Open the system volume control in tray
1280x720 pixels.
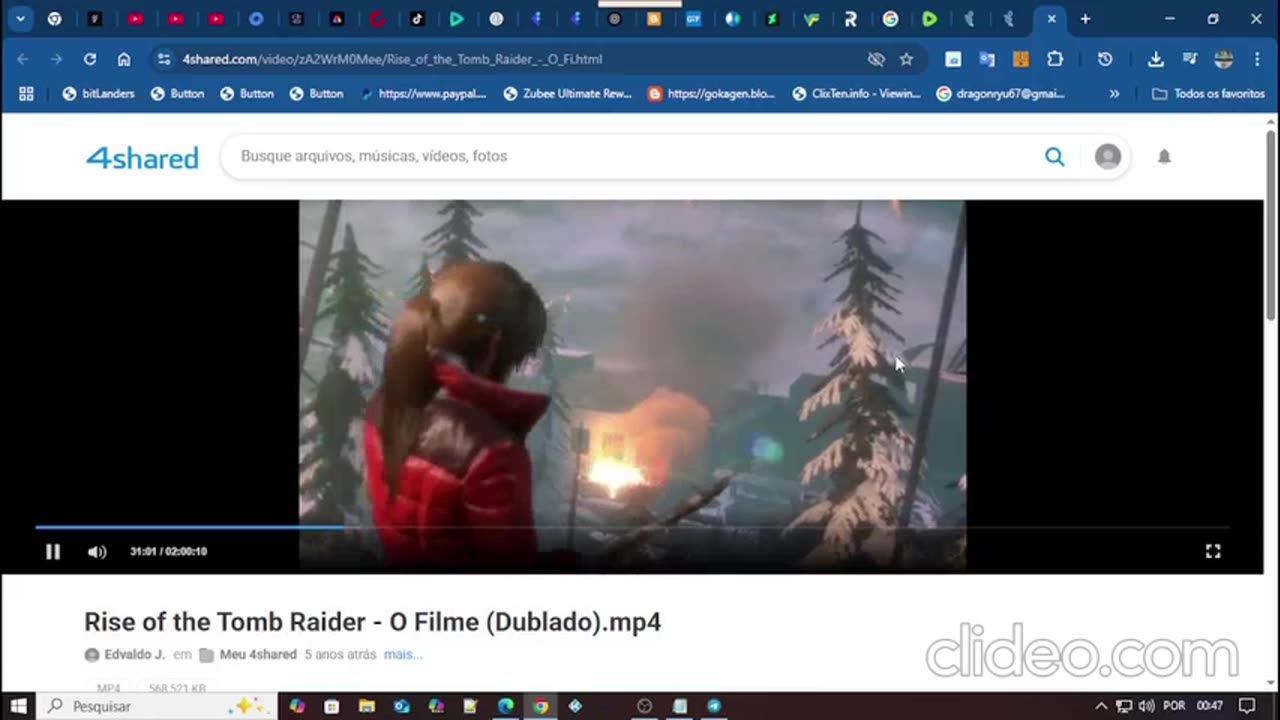pos(1146,706)
